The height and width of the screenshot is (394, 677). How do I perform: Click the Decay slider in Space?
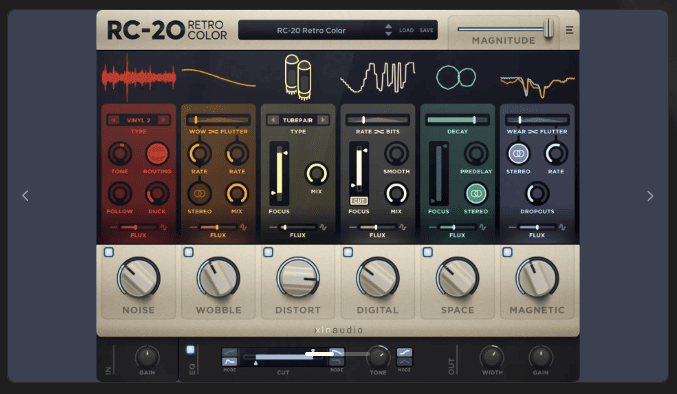[x=457, y=120]
